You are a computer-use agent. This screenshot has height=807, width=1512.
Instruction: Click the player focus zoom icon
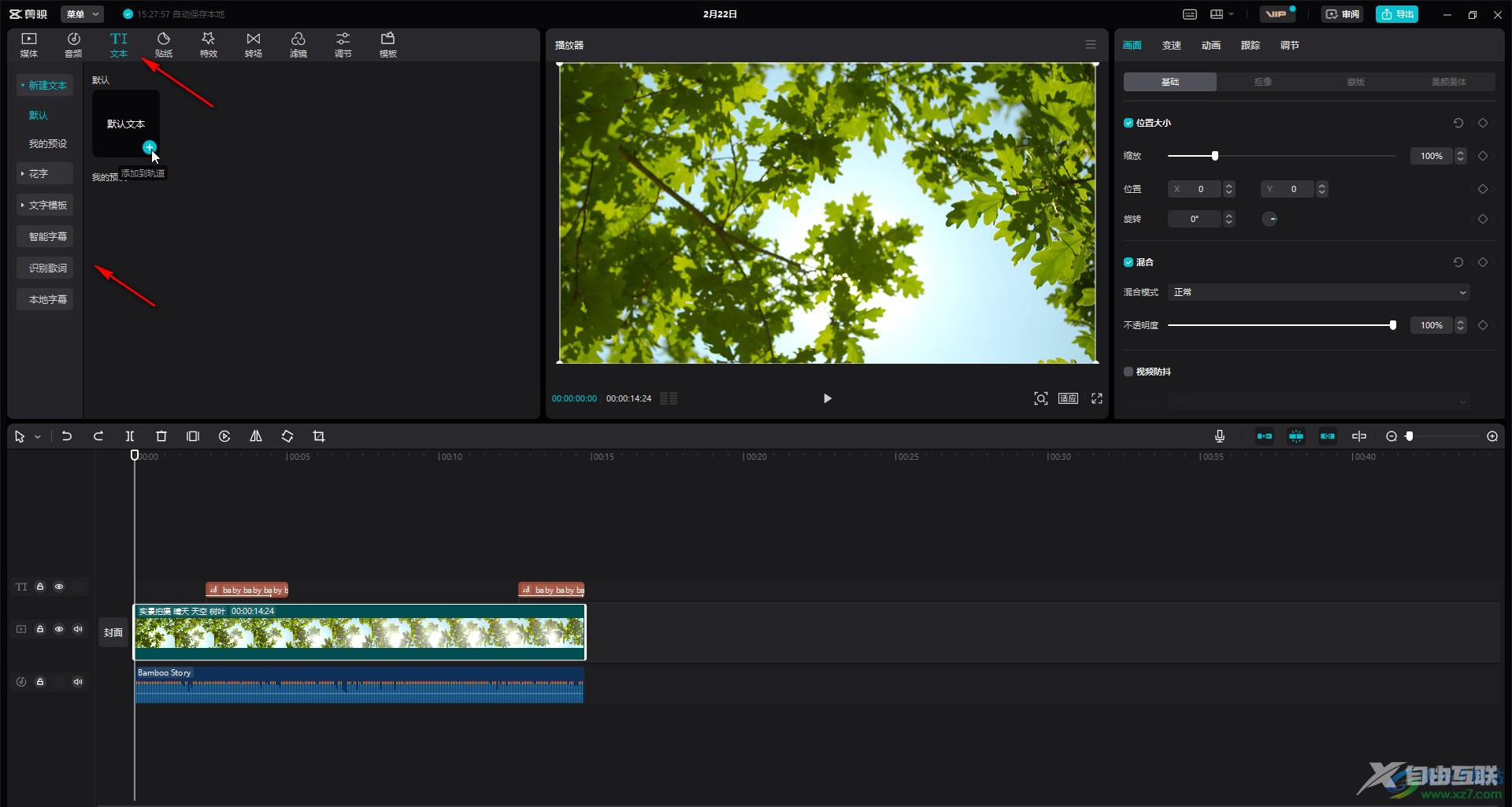pos(1041,398)
